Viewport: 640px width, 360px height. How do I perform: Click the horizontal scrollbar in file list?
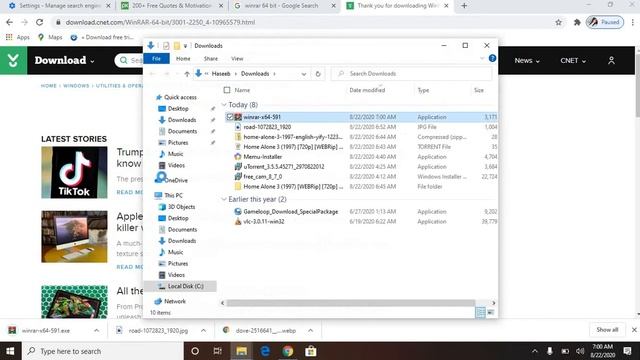(351, 303)
